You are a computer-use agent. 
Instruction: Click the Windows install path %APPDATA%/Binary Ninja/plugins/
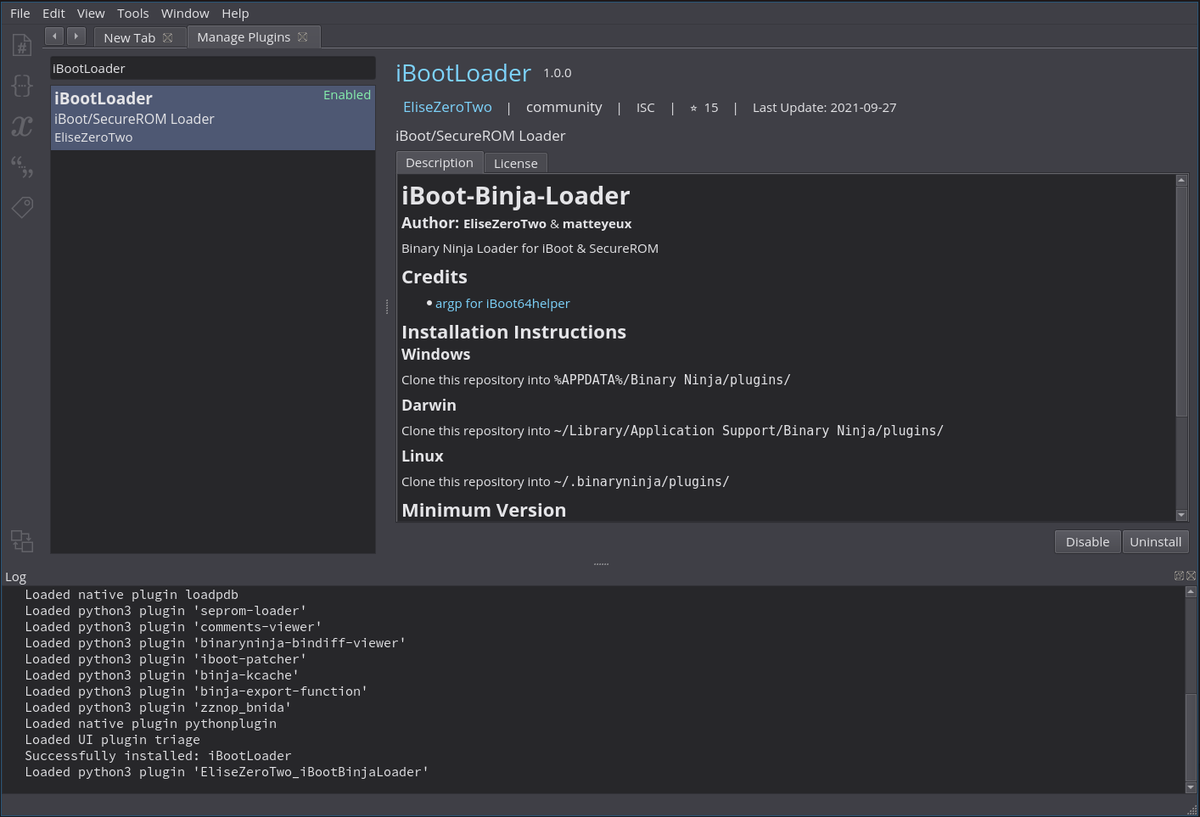[x=672, y=380]
